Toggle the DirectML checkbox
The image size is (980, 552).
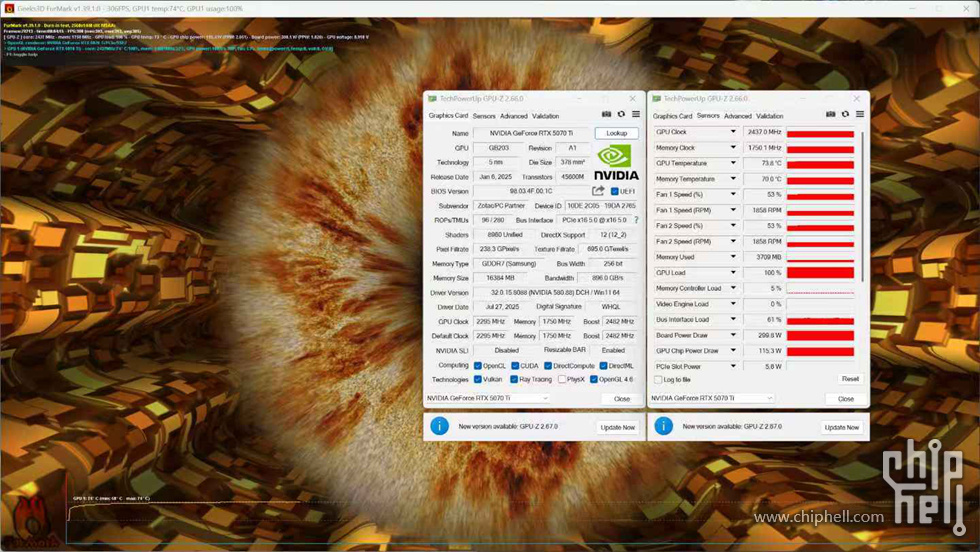[603, 366]
